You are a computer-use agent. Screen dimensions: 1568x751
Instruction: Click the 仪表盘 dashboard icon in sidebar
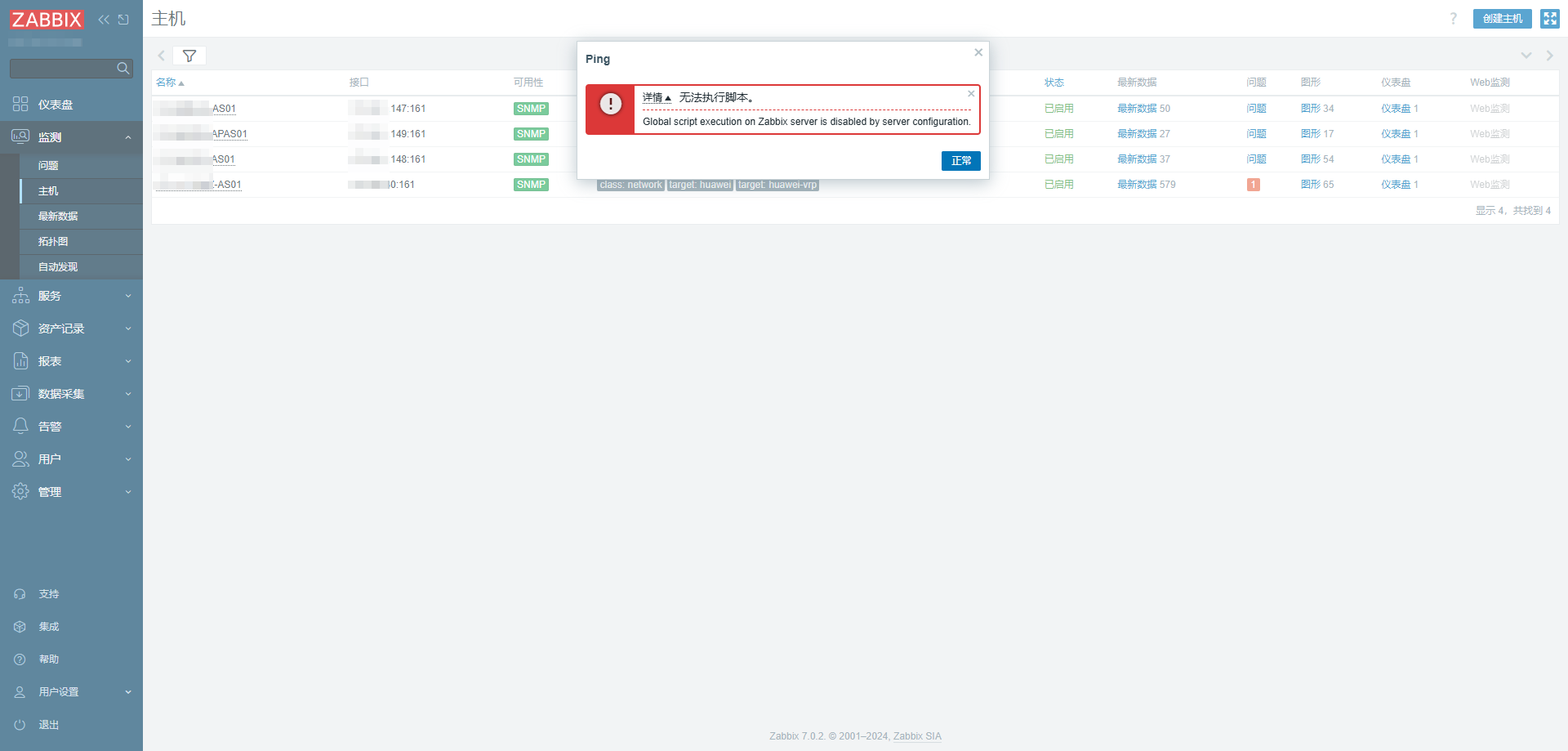pyautogui.click(x=20, y=105)
